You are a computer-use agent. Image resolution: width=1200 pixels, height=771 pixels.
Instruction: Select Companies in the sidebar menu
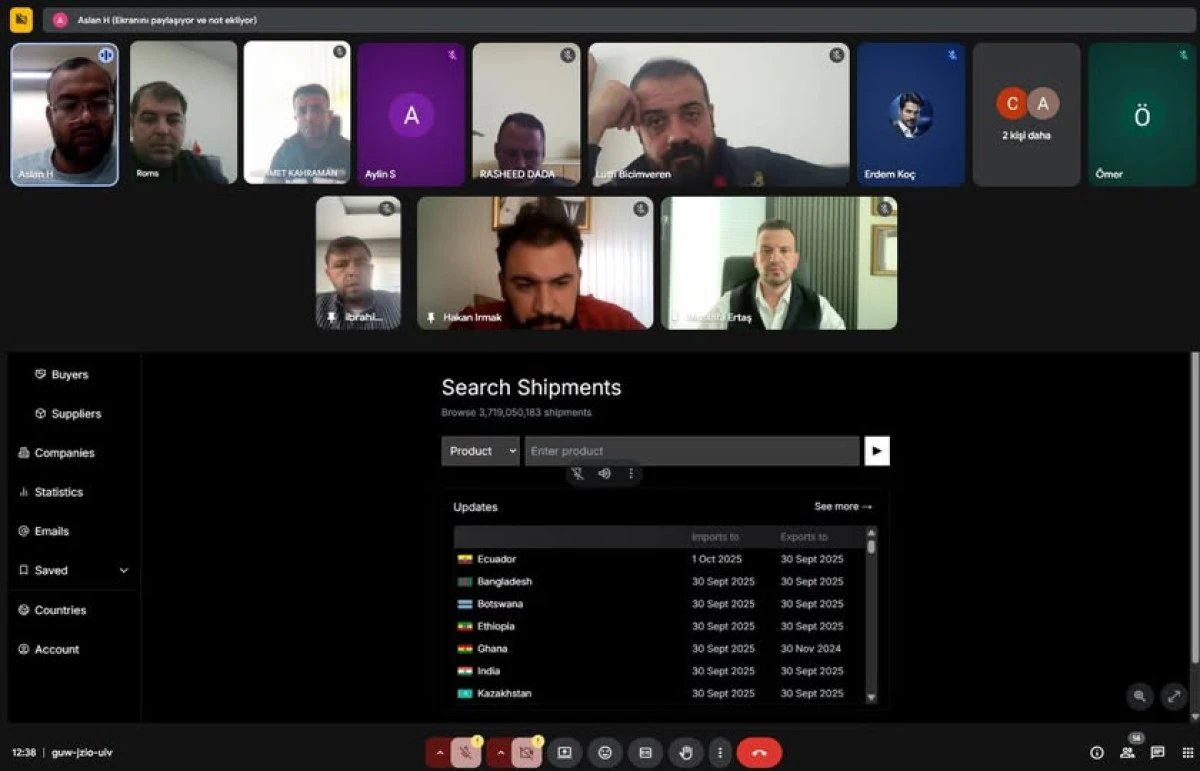(64, 453)
